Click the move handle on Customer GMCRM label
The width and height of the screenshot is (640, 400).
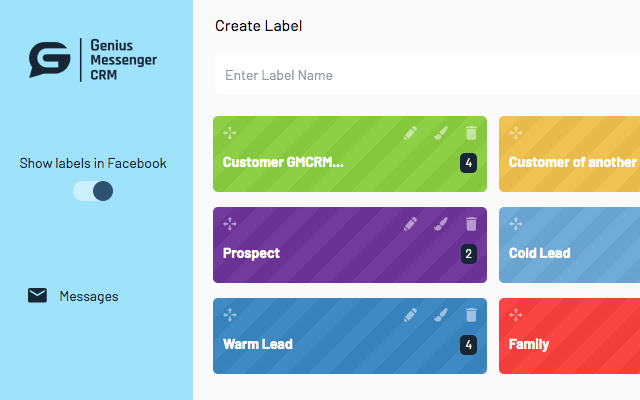(230, 133)
